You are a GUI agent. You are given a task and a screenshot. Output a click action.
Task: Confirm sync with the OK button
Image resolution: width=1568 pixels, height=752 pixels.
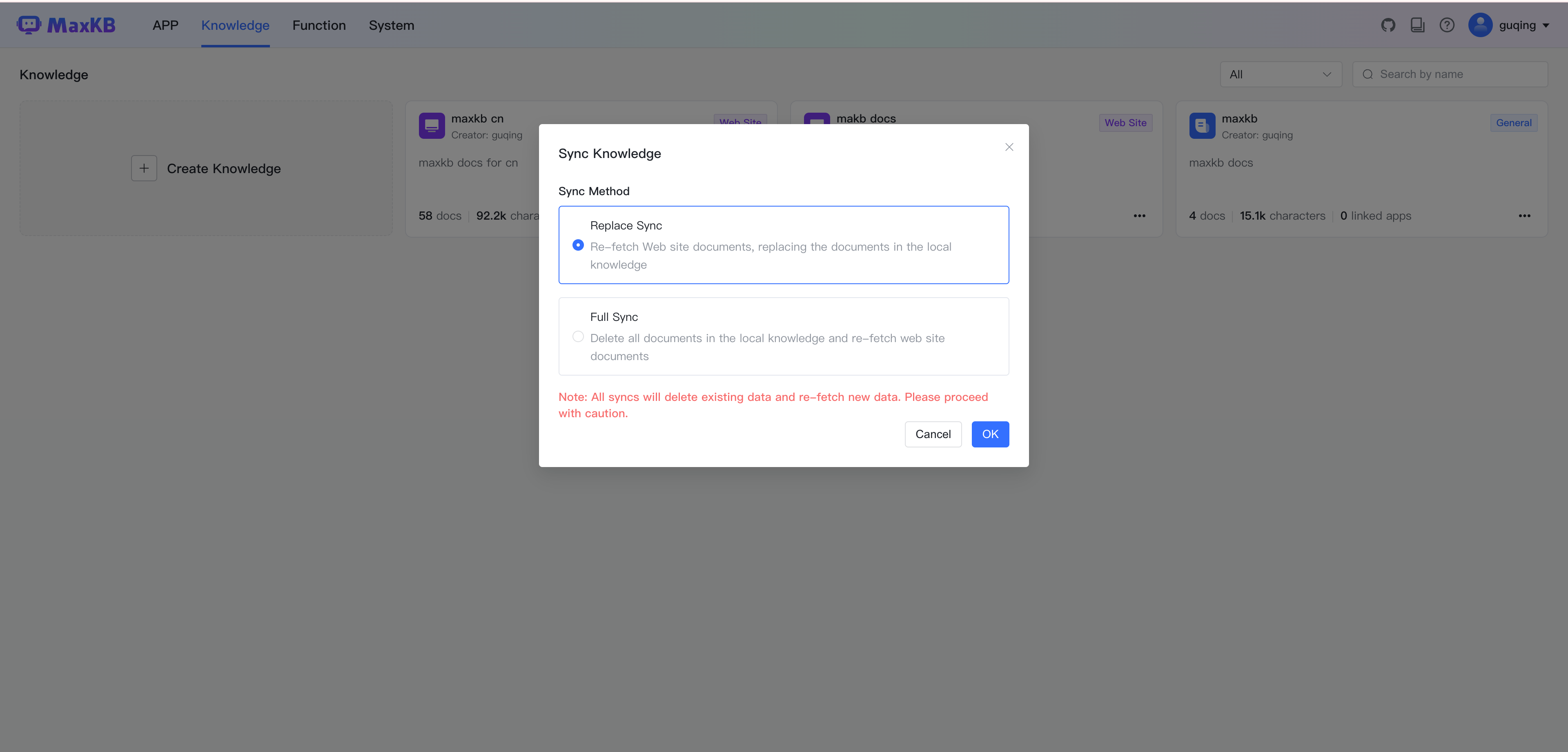point(990,434)
